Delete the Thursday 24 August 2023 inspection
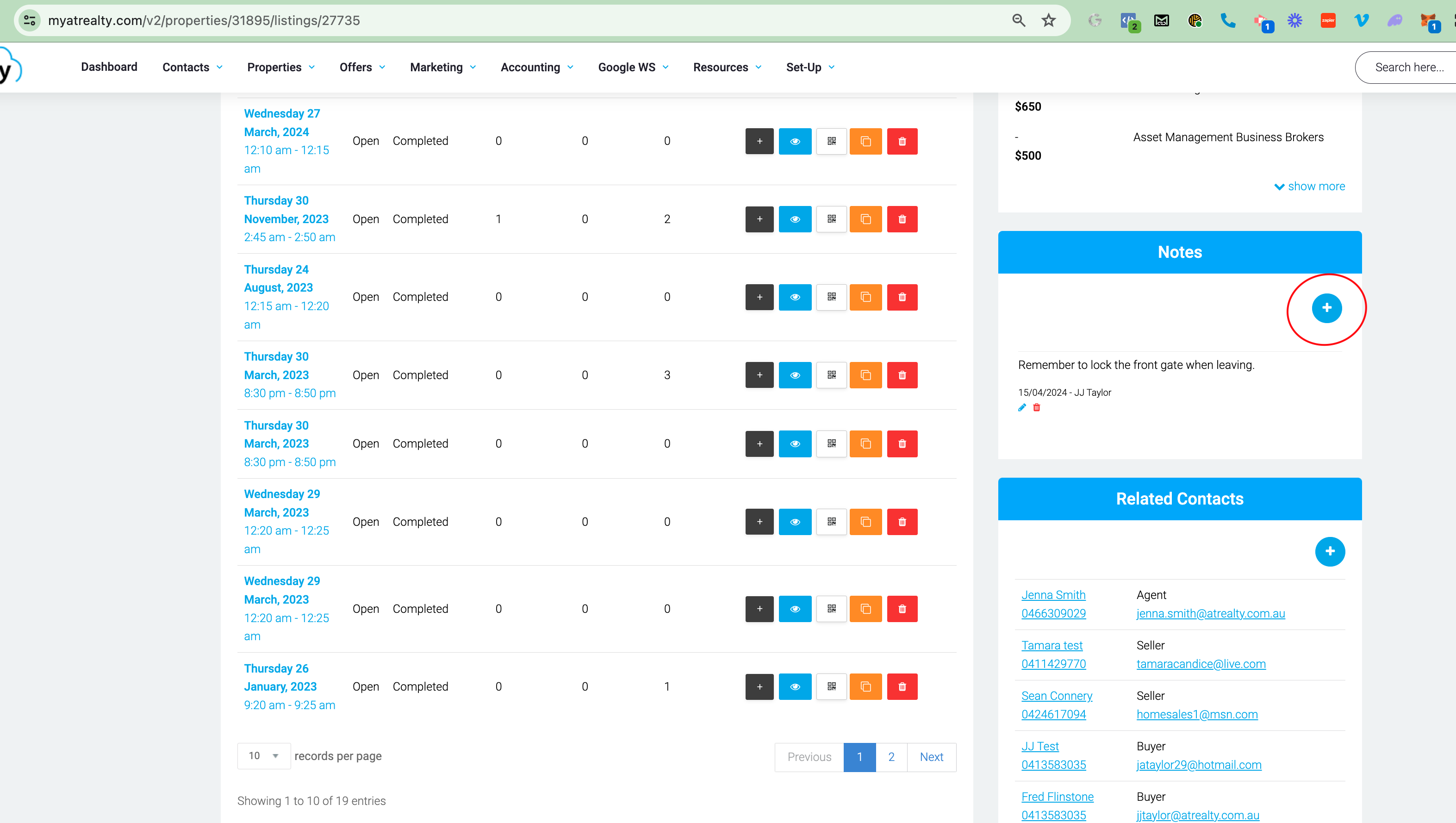The image size is (1456, 823). point(902,297)
